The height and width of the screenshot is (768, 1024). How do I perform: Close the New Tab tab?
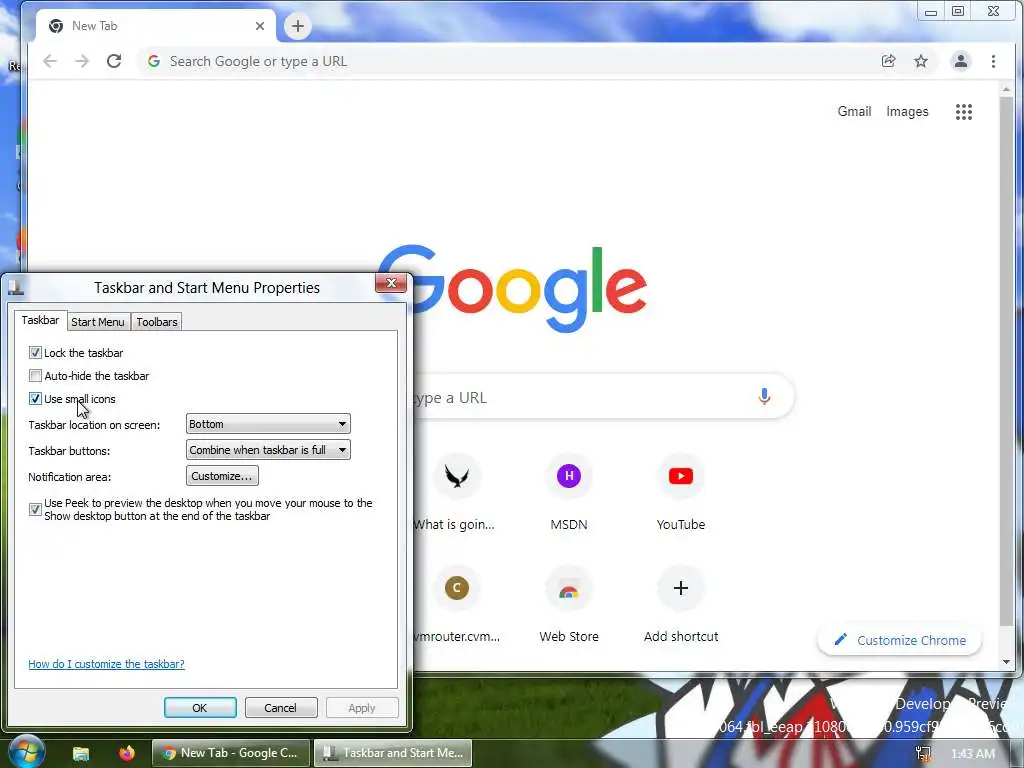(260, 26)
